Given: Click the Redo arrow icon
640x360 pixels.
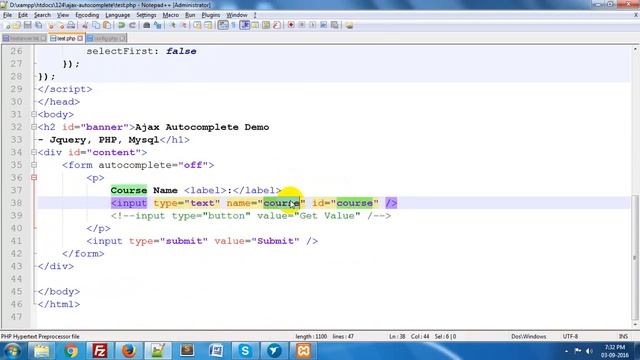Looking at the screenshot, I should (133, 25).
